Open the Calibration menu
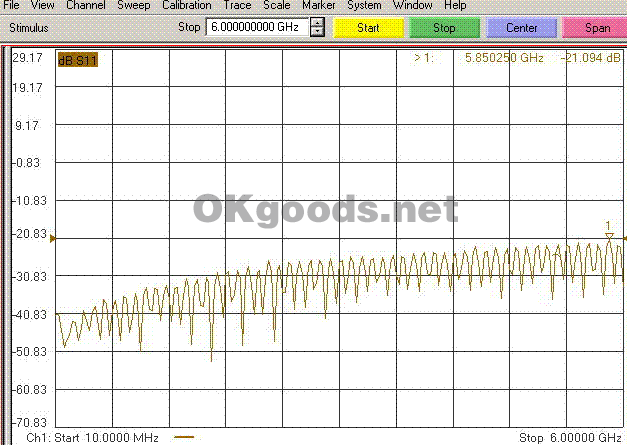 click(x=187, y=5)
